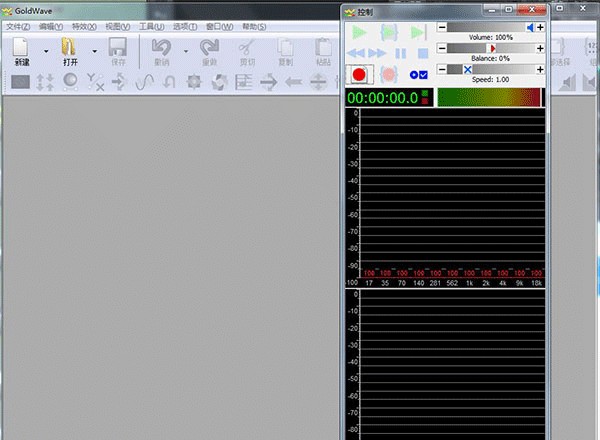600x440 pixels.
Task: Decrease Speed with the minus button
Action: tap(442, 69)
